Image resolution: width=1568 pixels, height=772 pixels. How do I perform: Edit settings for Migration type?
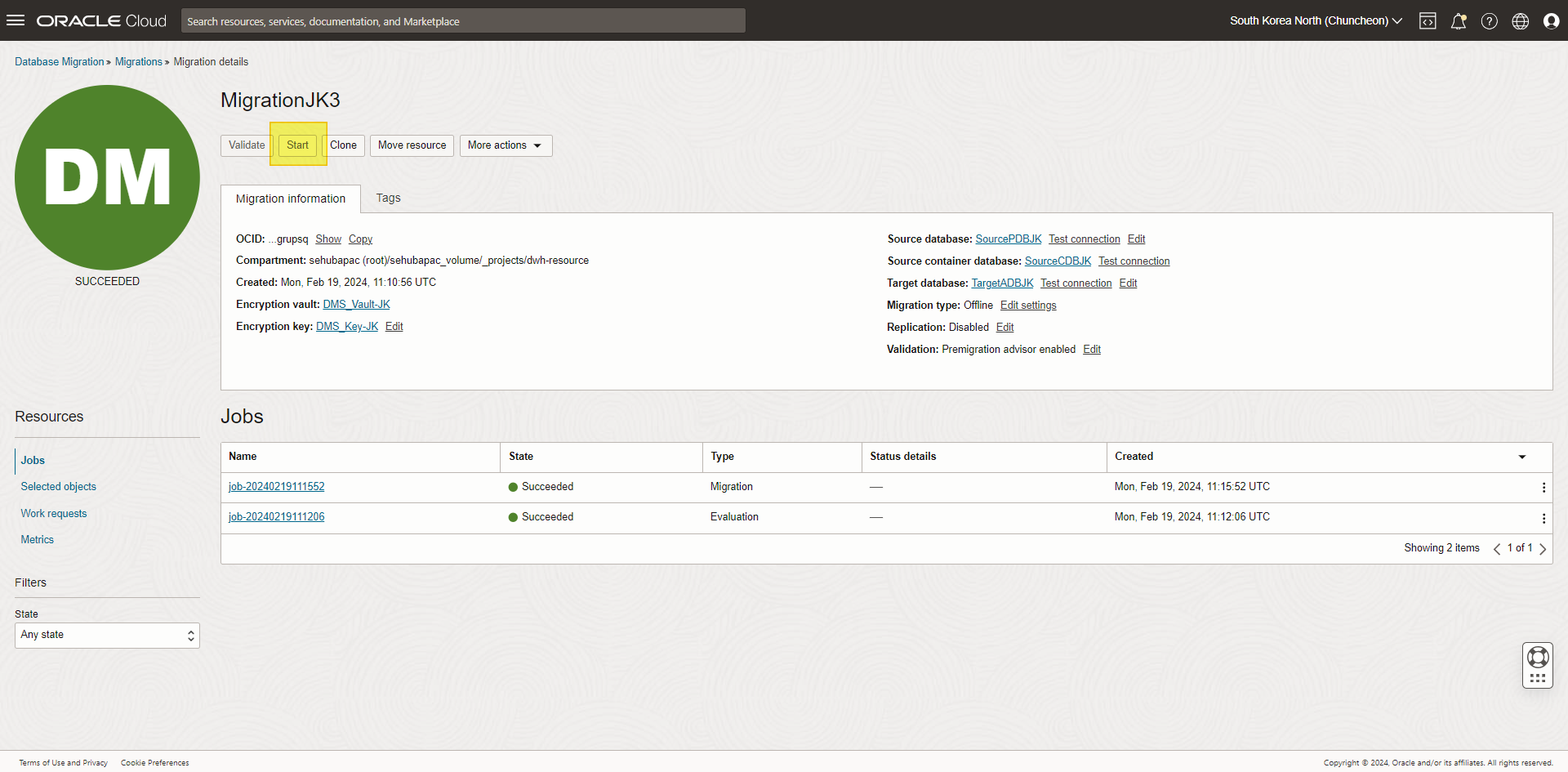[x=1028, y=306]
